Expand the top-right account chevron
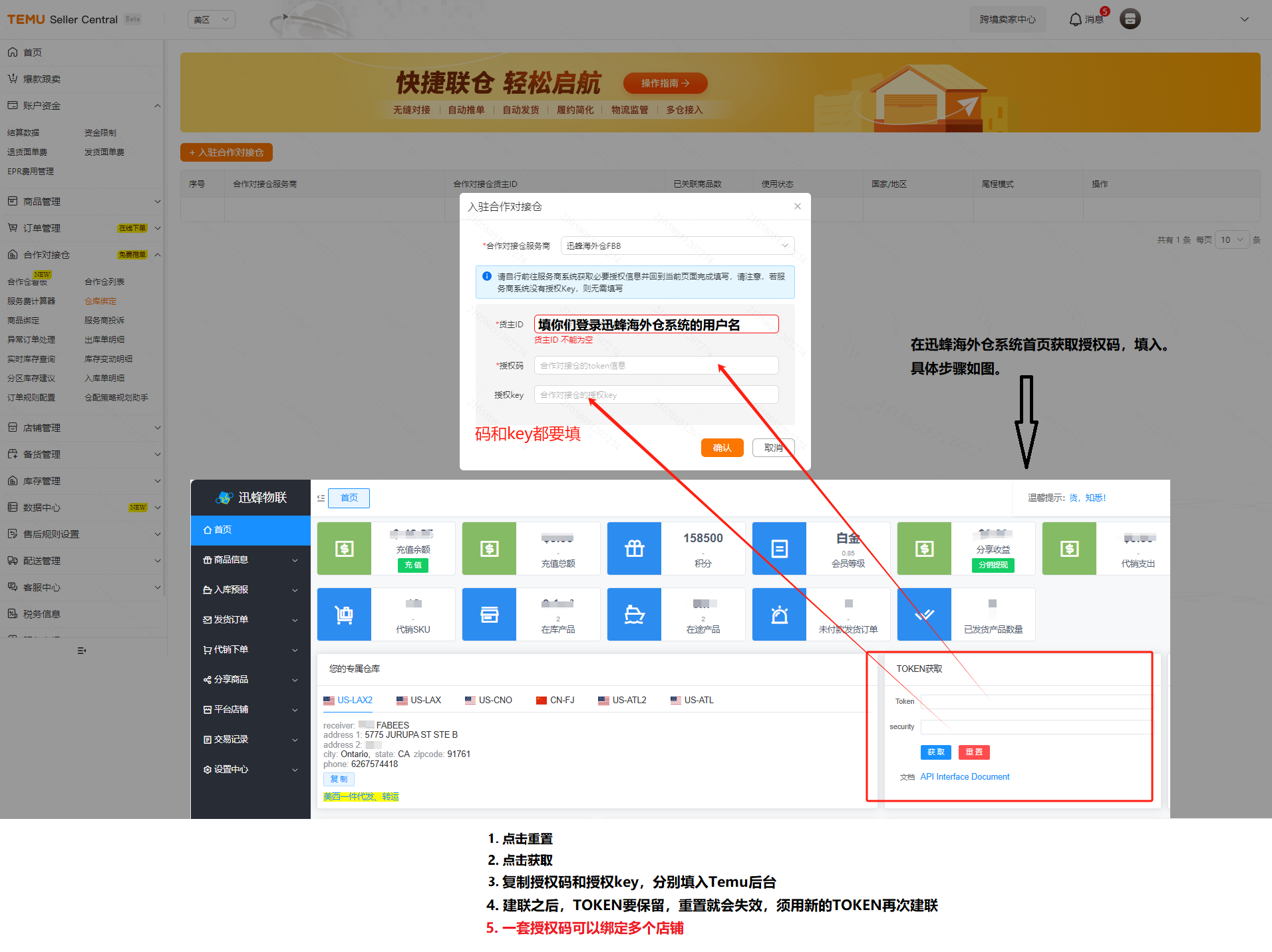Viewport: 1272px width, 952px height. point(1245,19)
